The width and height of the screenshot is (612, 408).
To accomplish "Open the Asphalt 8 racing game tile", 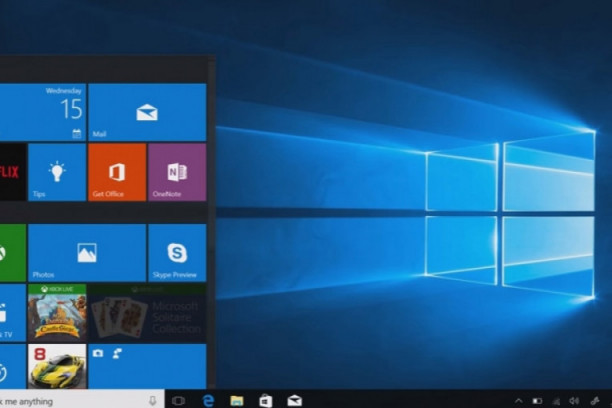I will [57, 366].
